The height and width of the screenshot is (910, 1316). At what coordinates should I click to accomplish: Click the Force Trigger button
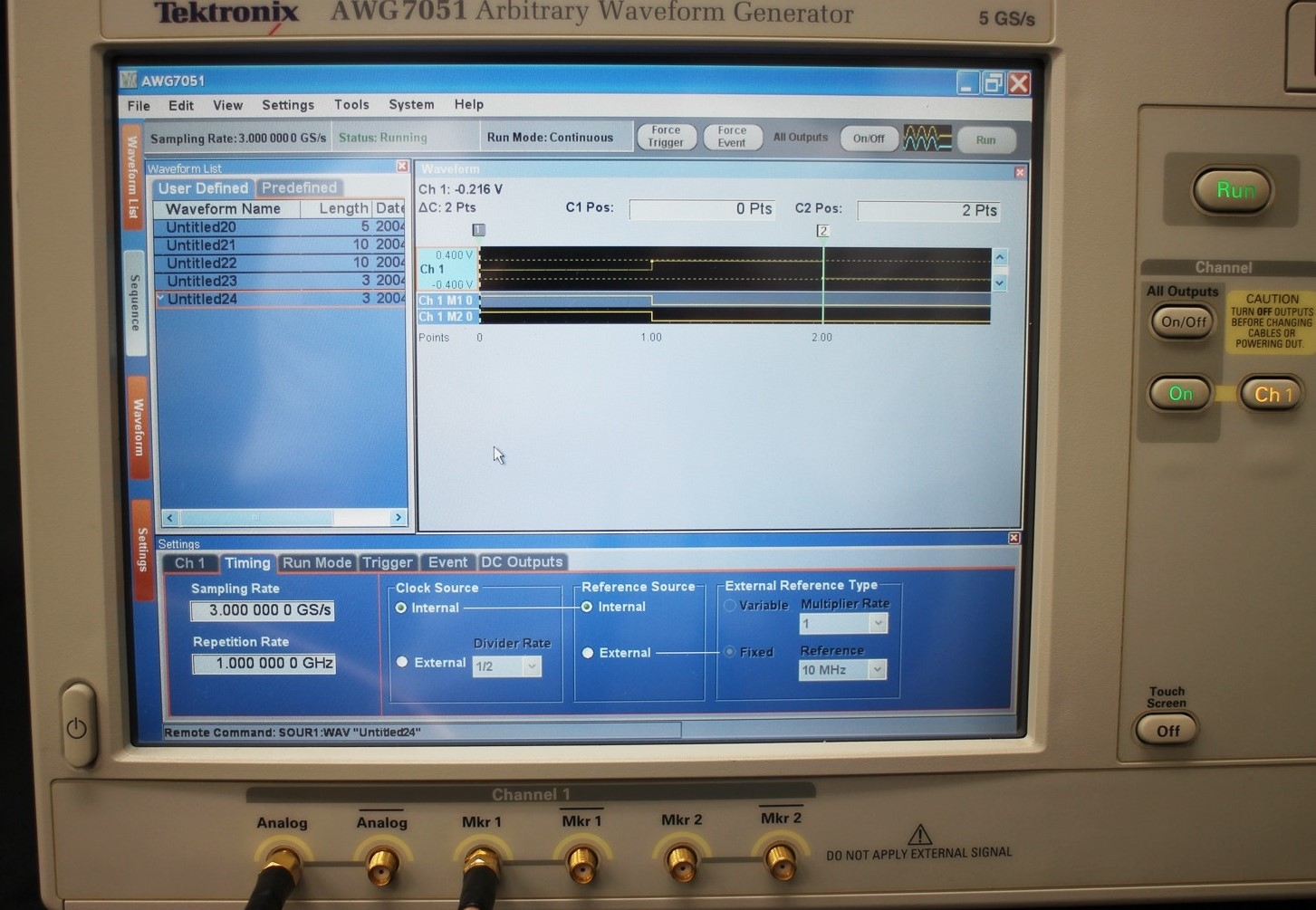666,137
